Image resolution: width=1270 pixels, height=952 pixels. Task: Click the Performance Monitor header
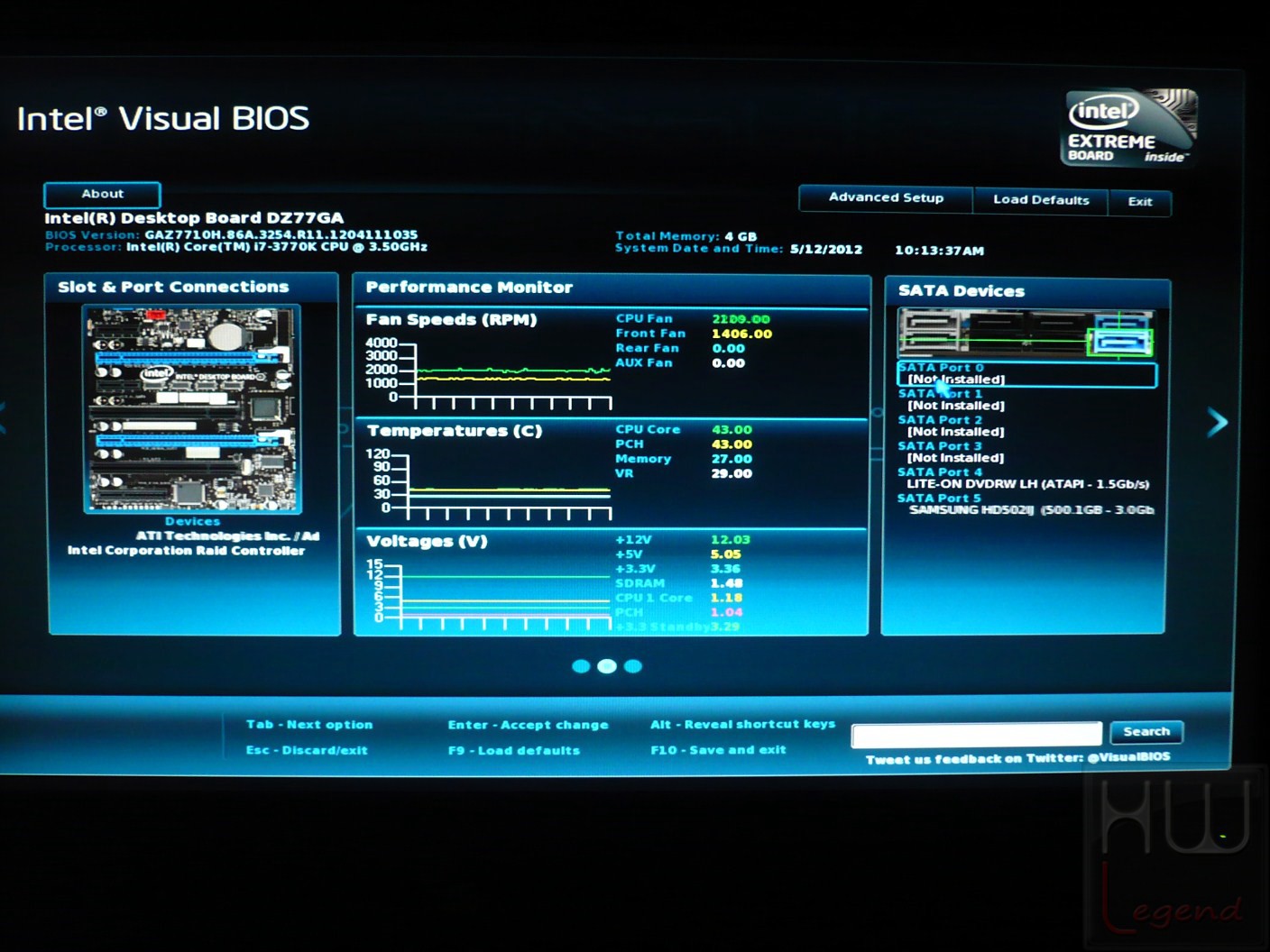[x=469, y=288]
